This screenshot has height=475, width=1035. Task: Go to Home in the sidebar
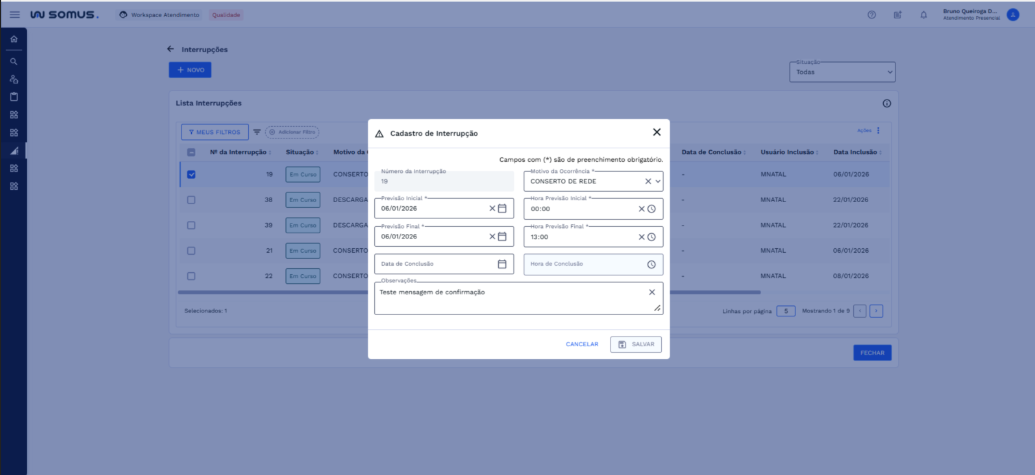[14, 39]
